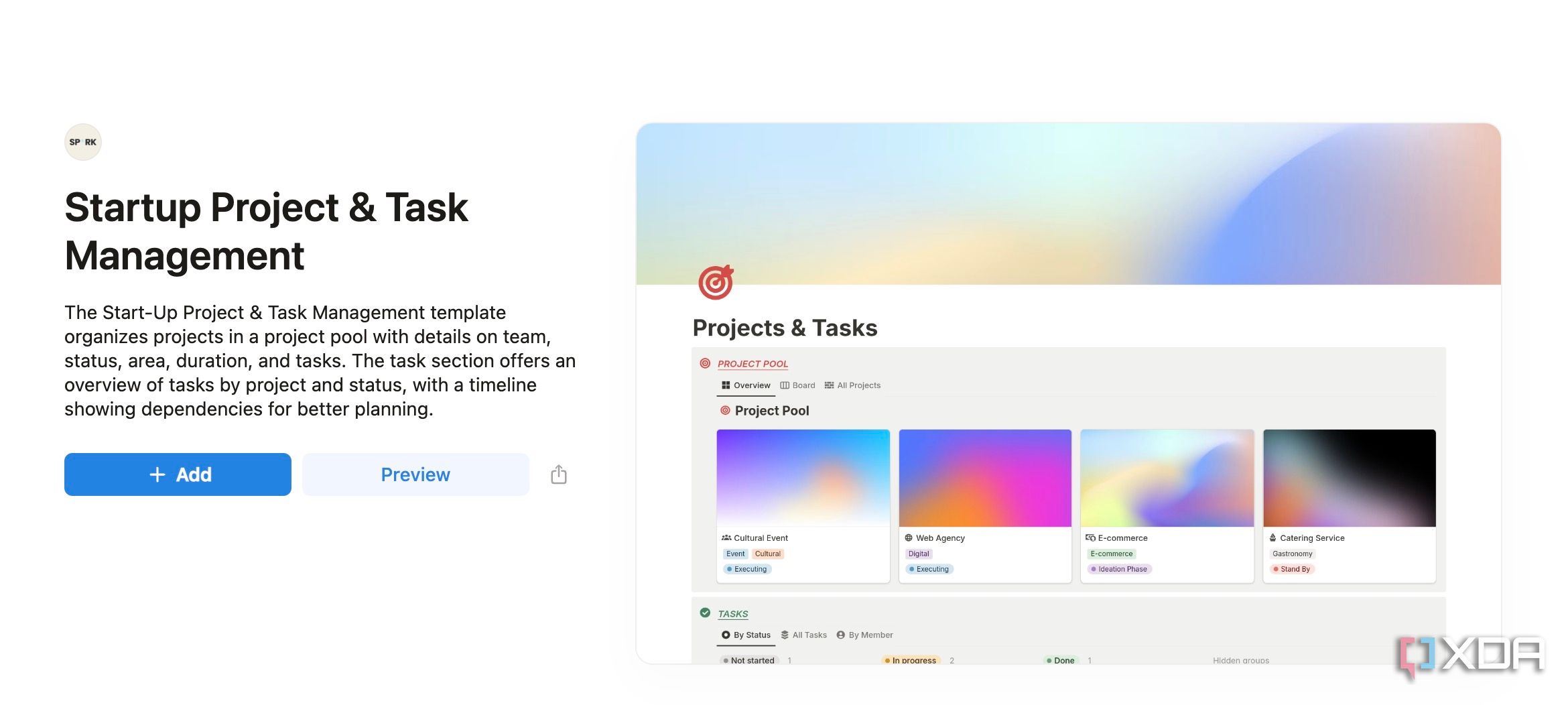Click the globe icon on Web Agency card
This screenshot has width=1568, height=705.
click(x=909, y=537)
